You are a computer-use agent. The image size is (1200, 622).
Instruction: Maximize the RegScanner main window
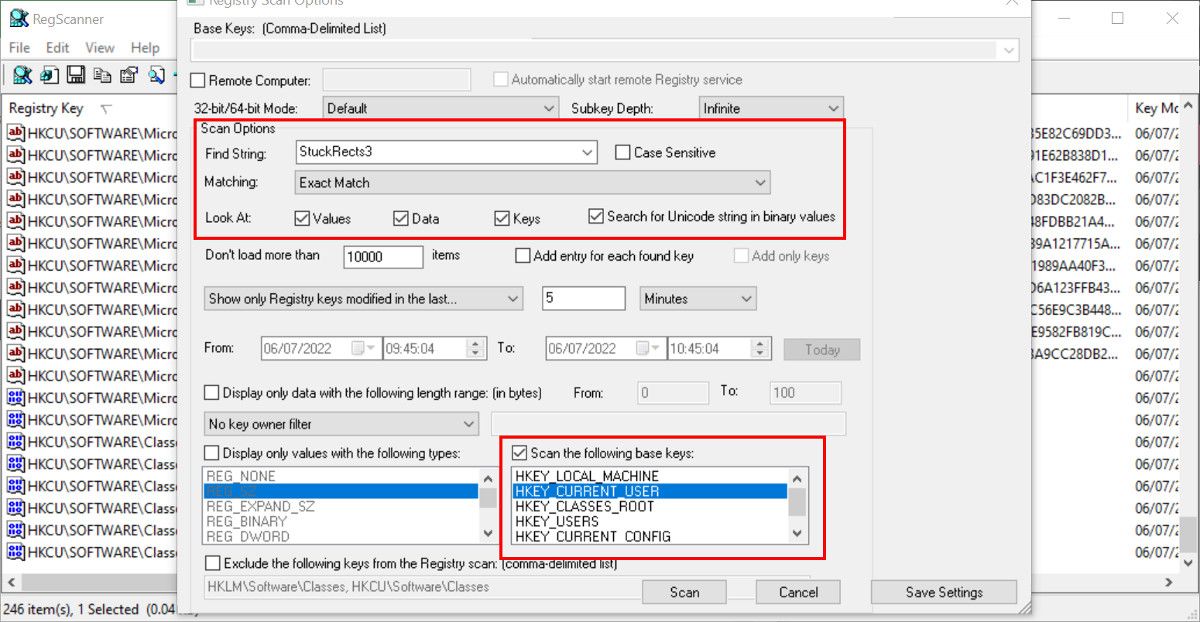pos(1117,18)
